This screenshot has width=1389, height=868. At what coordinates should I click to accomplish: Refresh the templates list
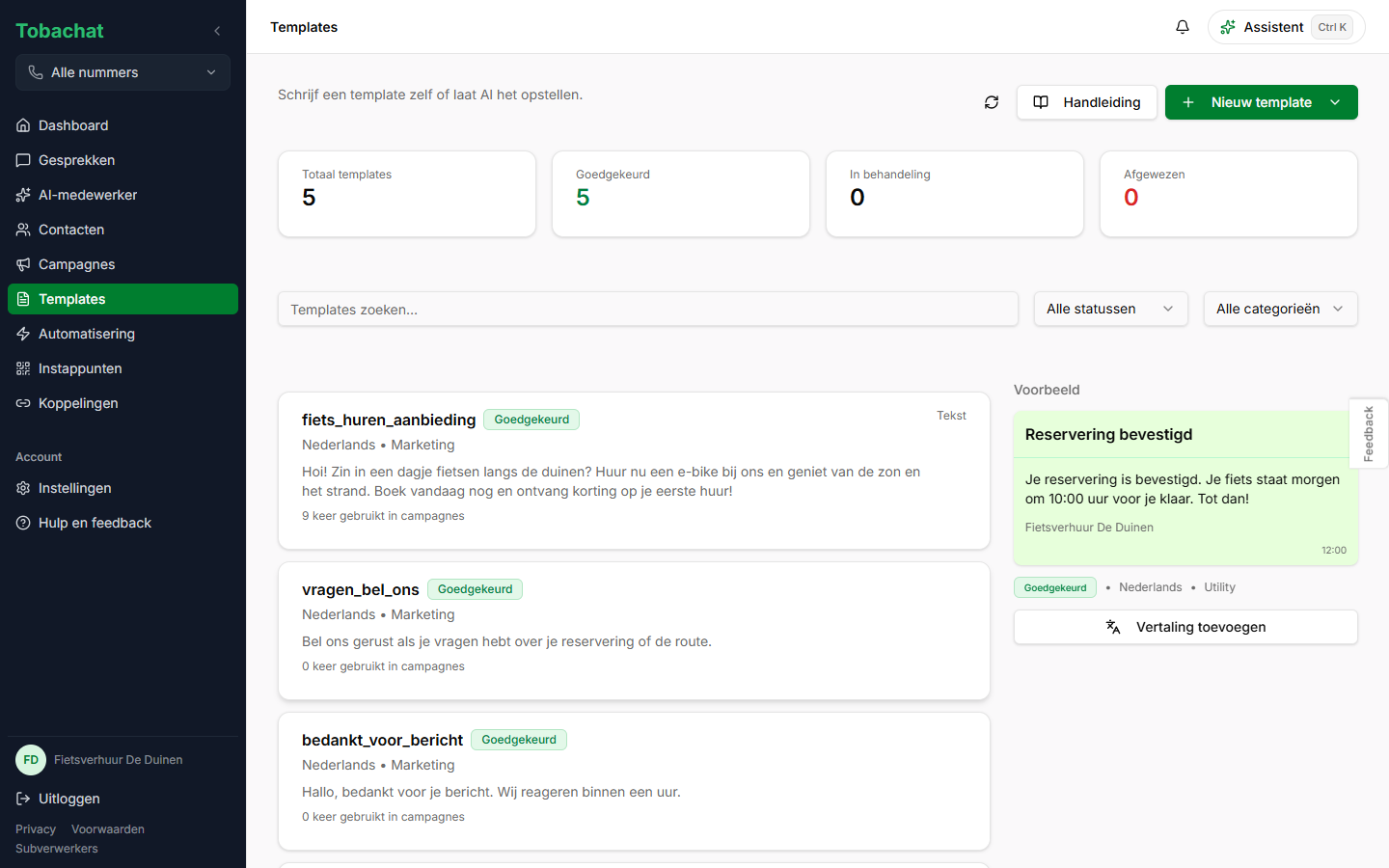pyautogui.click(x=992, y=102)
